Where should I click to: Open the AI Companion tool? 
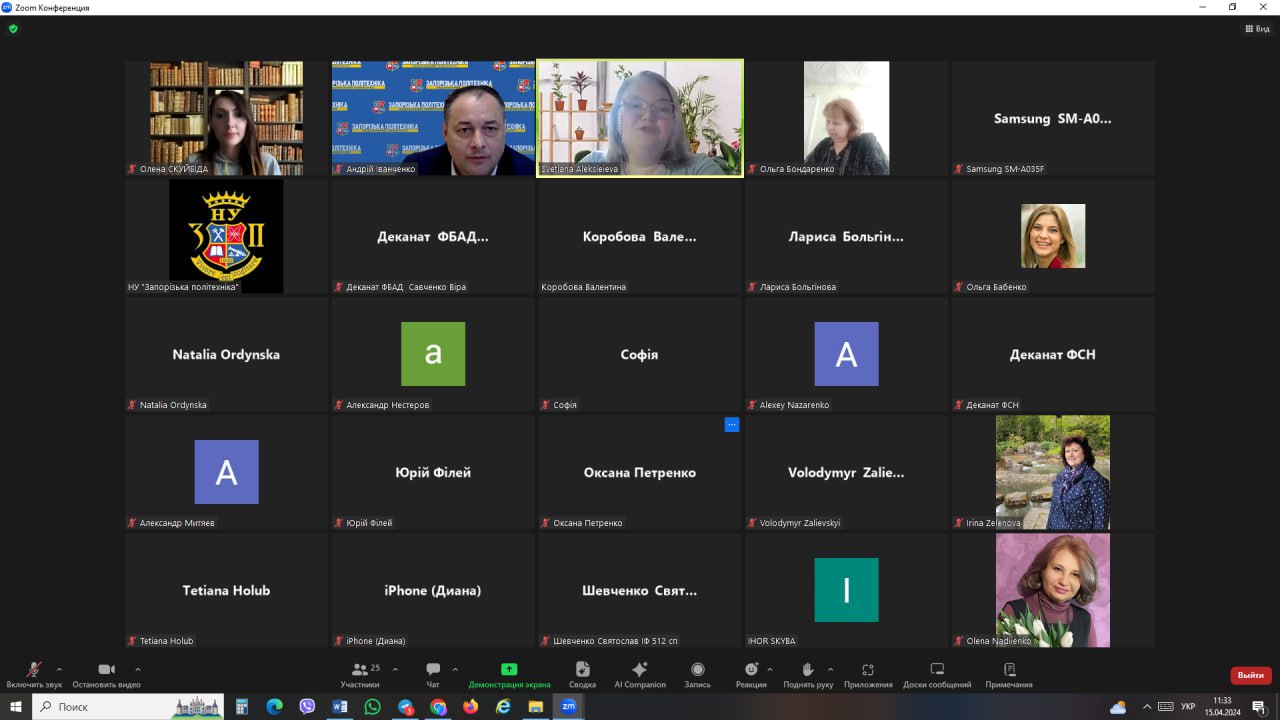point(640,674)
